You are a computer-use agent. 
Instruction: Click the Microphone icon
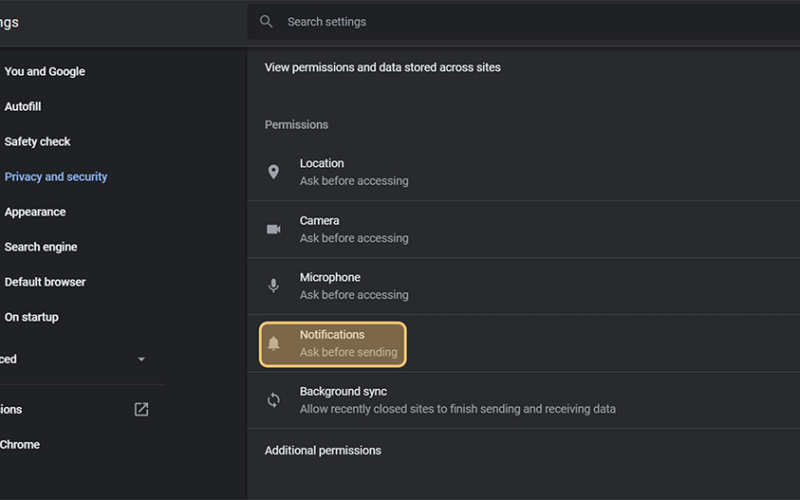[x=273, y=286]
